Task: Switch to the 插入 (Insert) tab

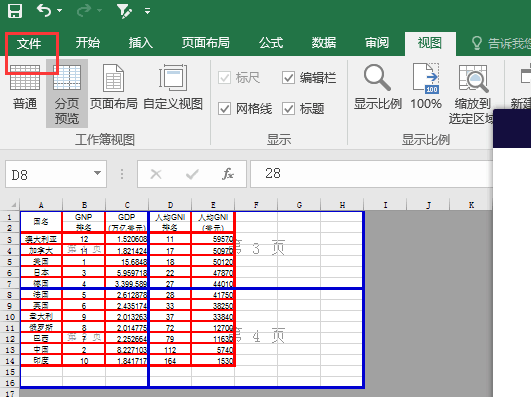Action: point(141,43)
